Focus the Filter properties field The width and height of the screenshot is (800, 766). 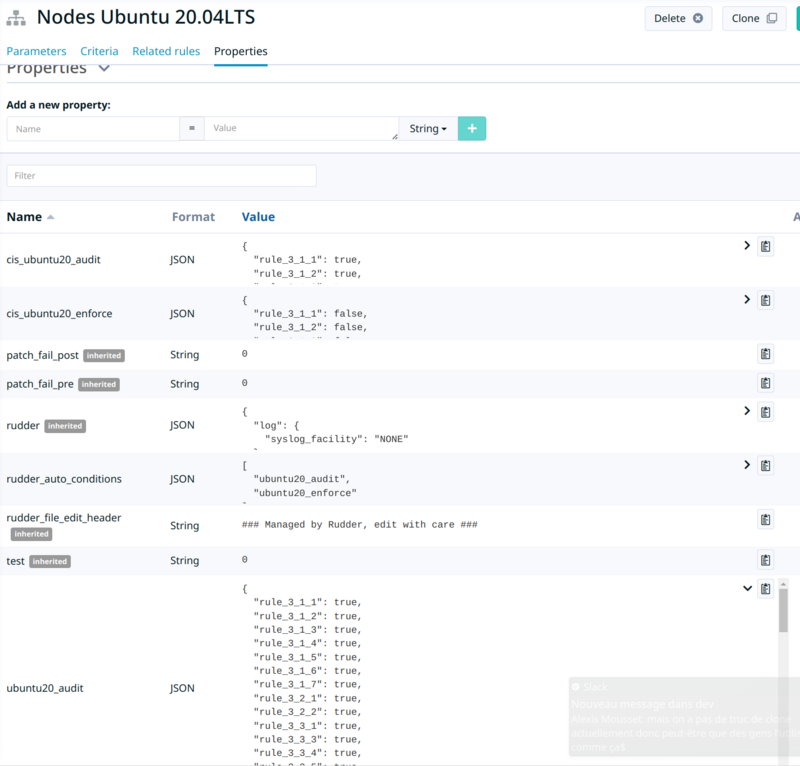(x=161, y=176)
